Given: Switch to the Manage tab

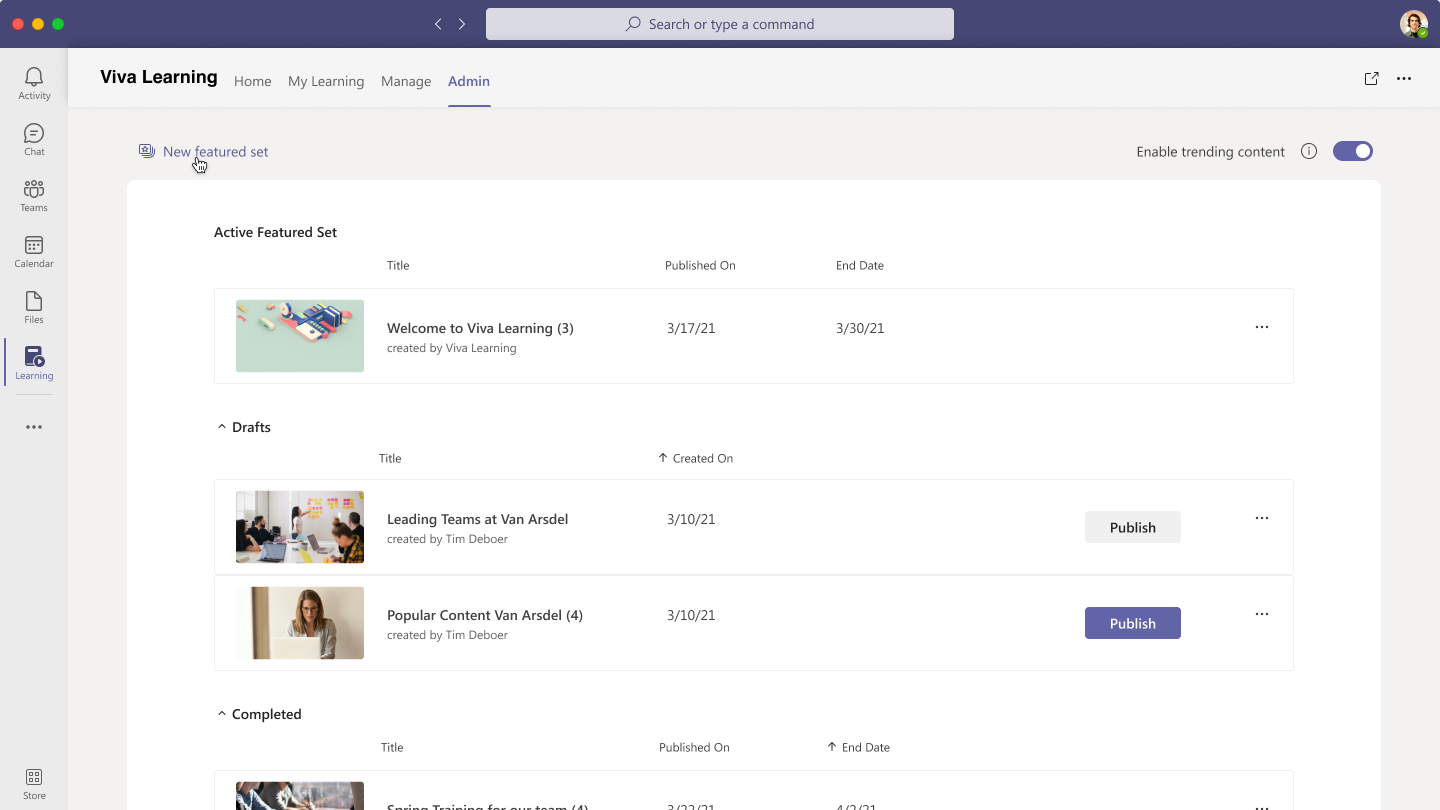Looking at the screenshot, I should (x=406, y=81).
